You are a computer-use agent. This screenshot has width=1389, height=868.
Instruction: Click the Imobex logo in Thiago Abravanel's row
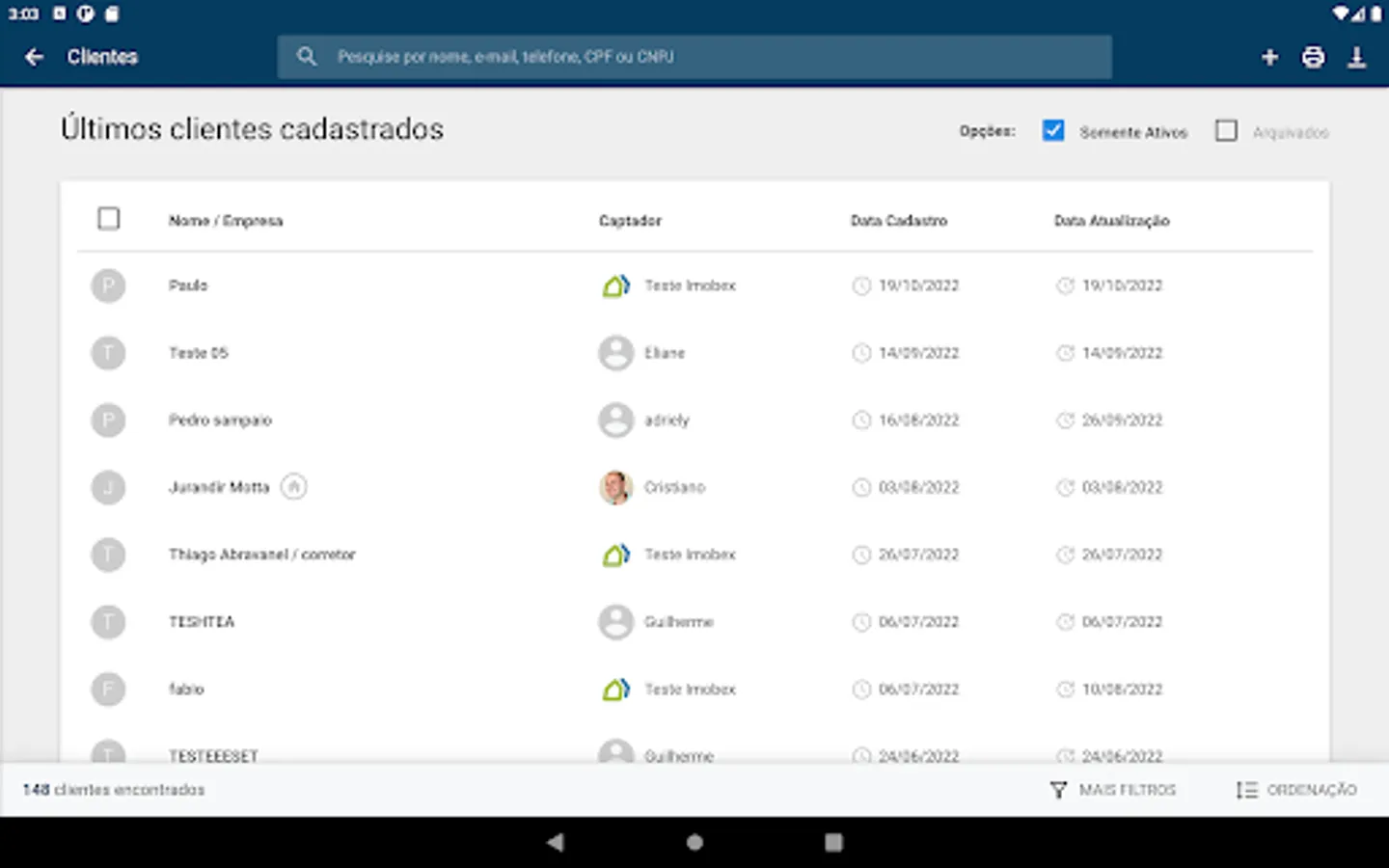point(616,555)
